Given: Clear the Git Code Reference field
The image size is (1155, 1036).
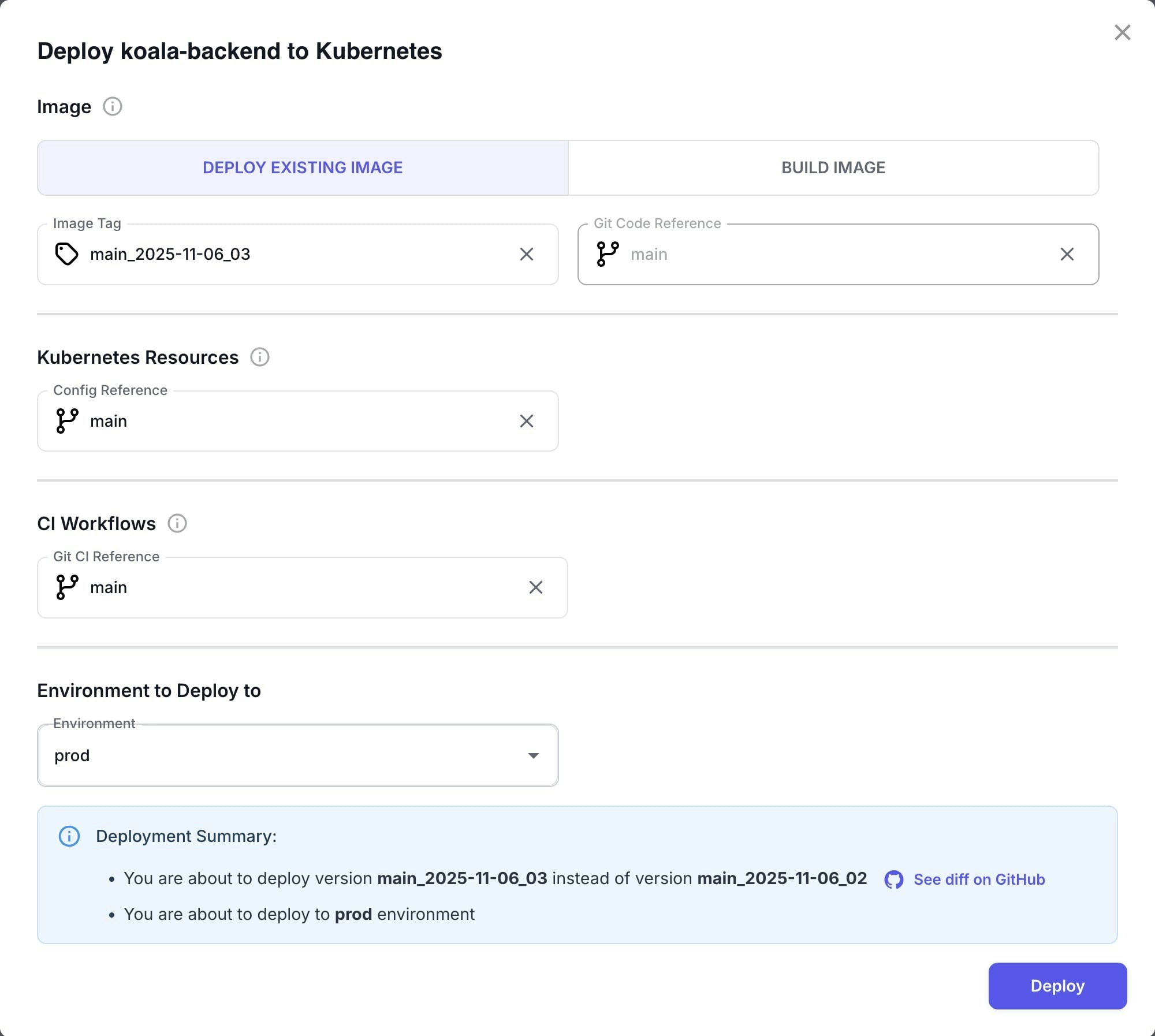Looking at the screenshot, I should point(1067,254).
